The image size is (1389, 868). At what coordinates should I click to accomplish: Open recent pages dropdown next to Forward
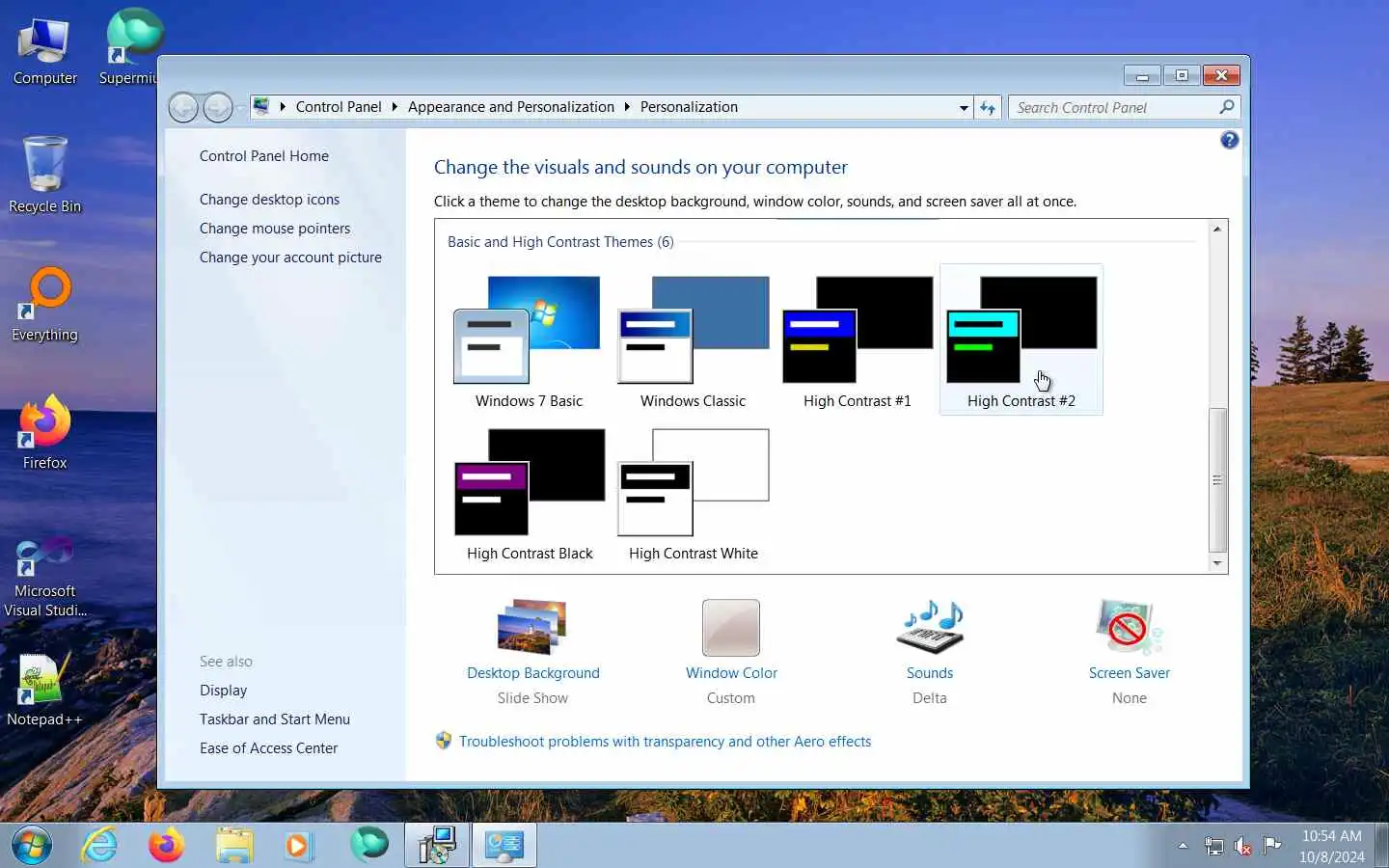click(x=240, y=108)
